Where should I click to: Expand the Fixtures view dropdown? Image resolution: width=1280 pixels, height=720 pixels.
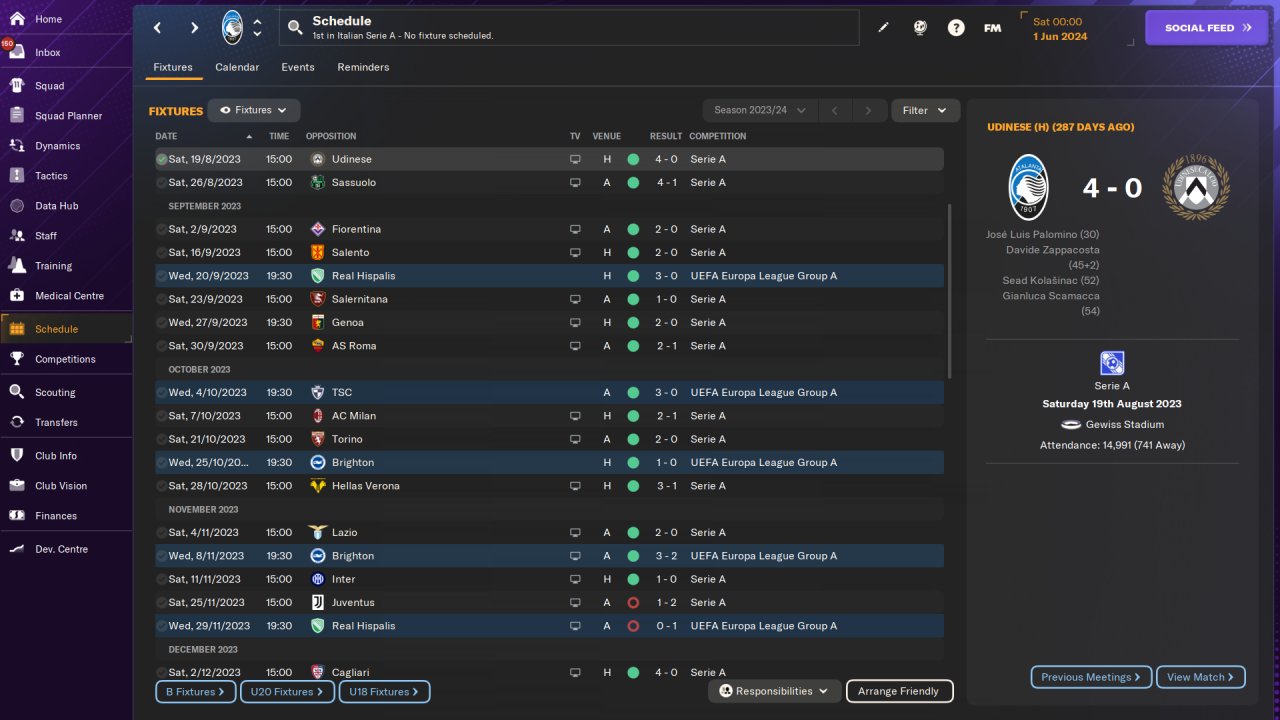(x=254, y=111)
